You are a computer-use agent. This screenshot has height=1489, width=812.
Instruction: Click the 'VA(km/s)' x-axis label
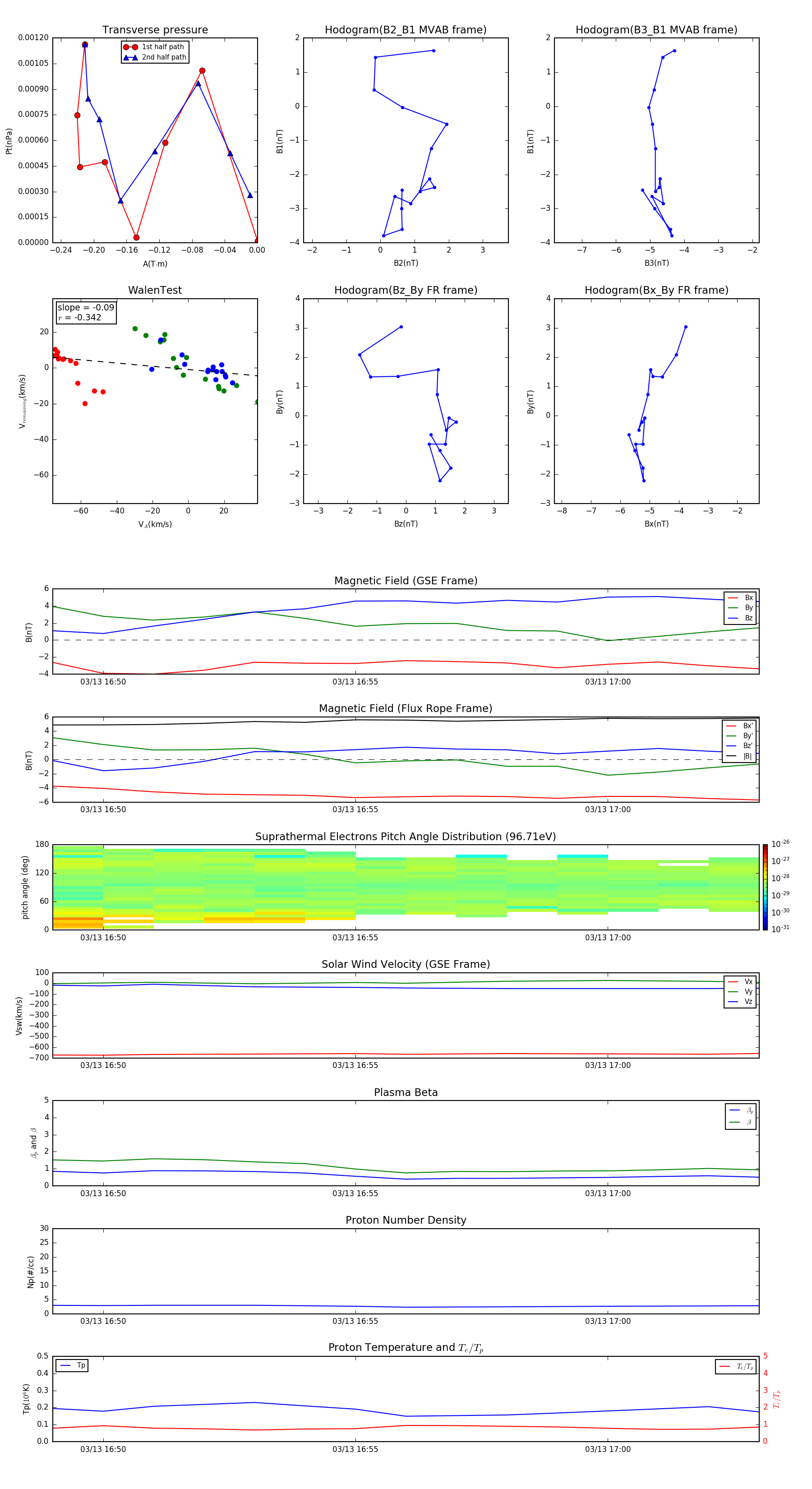pyautogui.click(x=155, y=524)
